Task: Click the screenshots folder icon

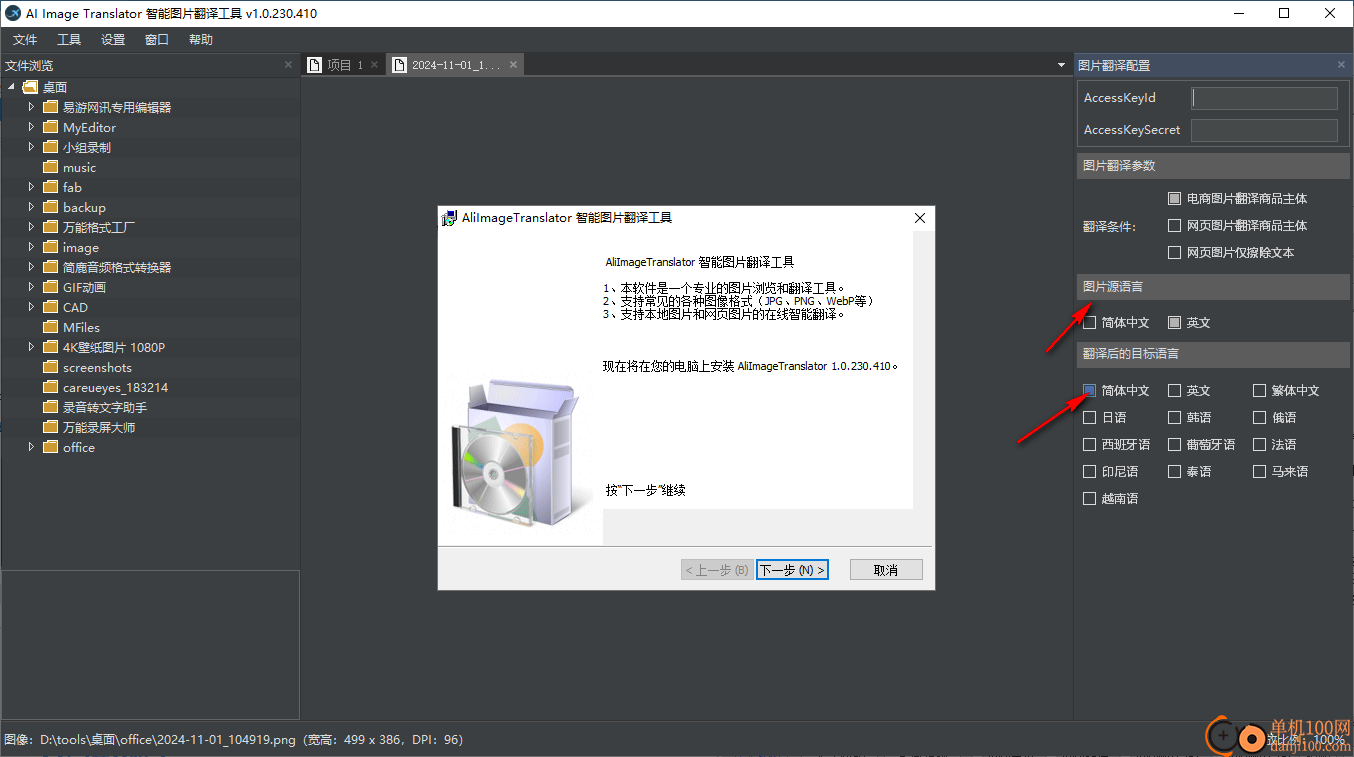Action: click(51, 367)
